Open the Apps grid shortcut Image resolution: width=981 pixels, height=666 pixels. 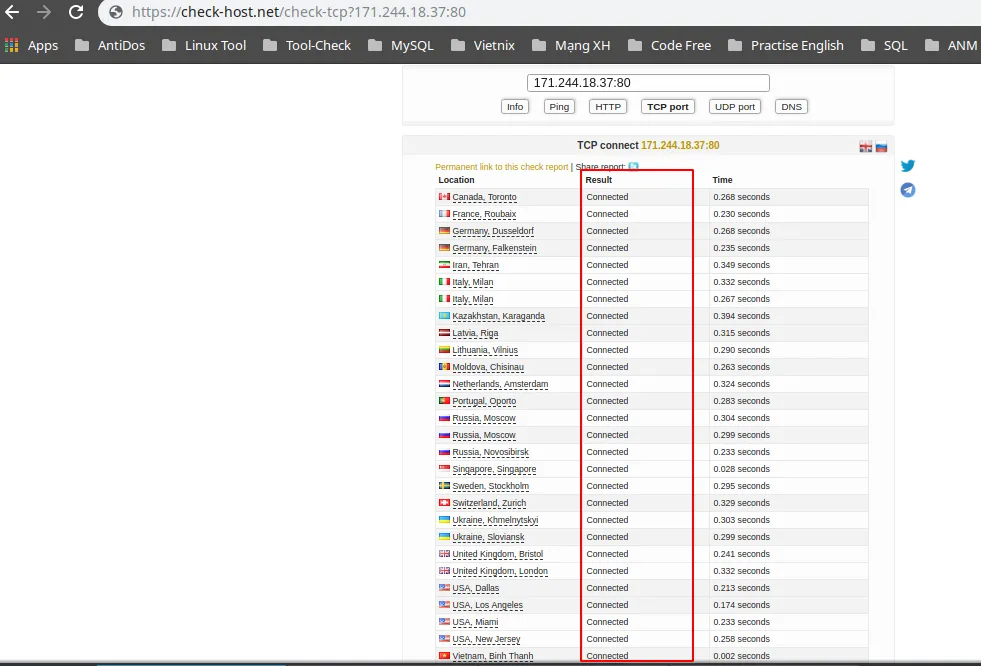(31, 45)
